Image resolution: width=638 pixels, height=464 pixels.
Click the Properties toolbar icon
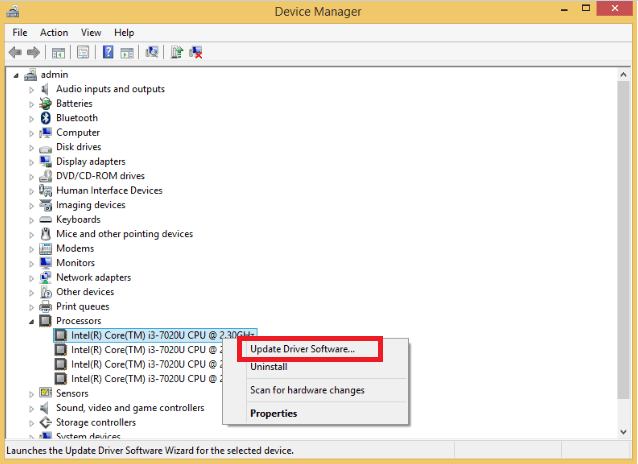click(x=83, y=52)
